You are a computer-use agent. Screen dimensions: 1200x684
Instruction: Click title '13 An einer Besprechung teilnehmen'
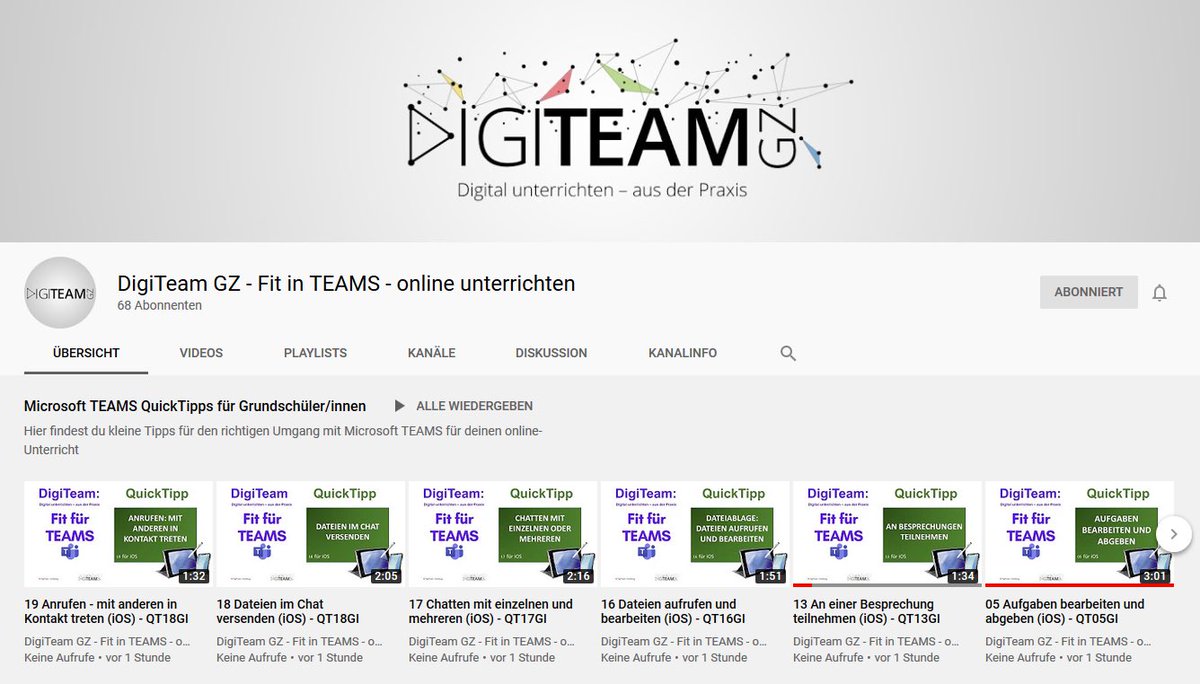[x=867, y=611]
